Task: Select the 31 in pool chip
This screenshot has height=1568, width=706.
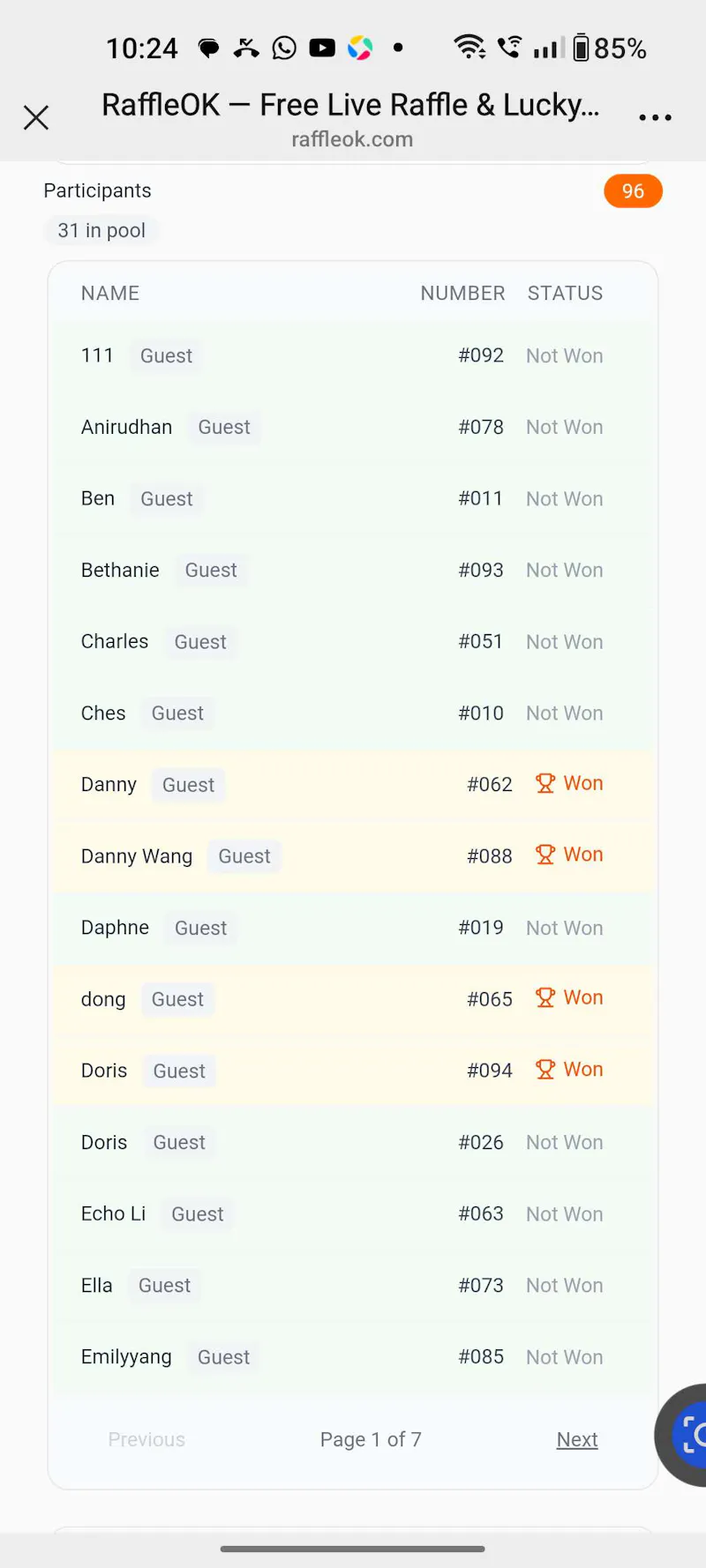Action: (x=101, y=230)
